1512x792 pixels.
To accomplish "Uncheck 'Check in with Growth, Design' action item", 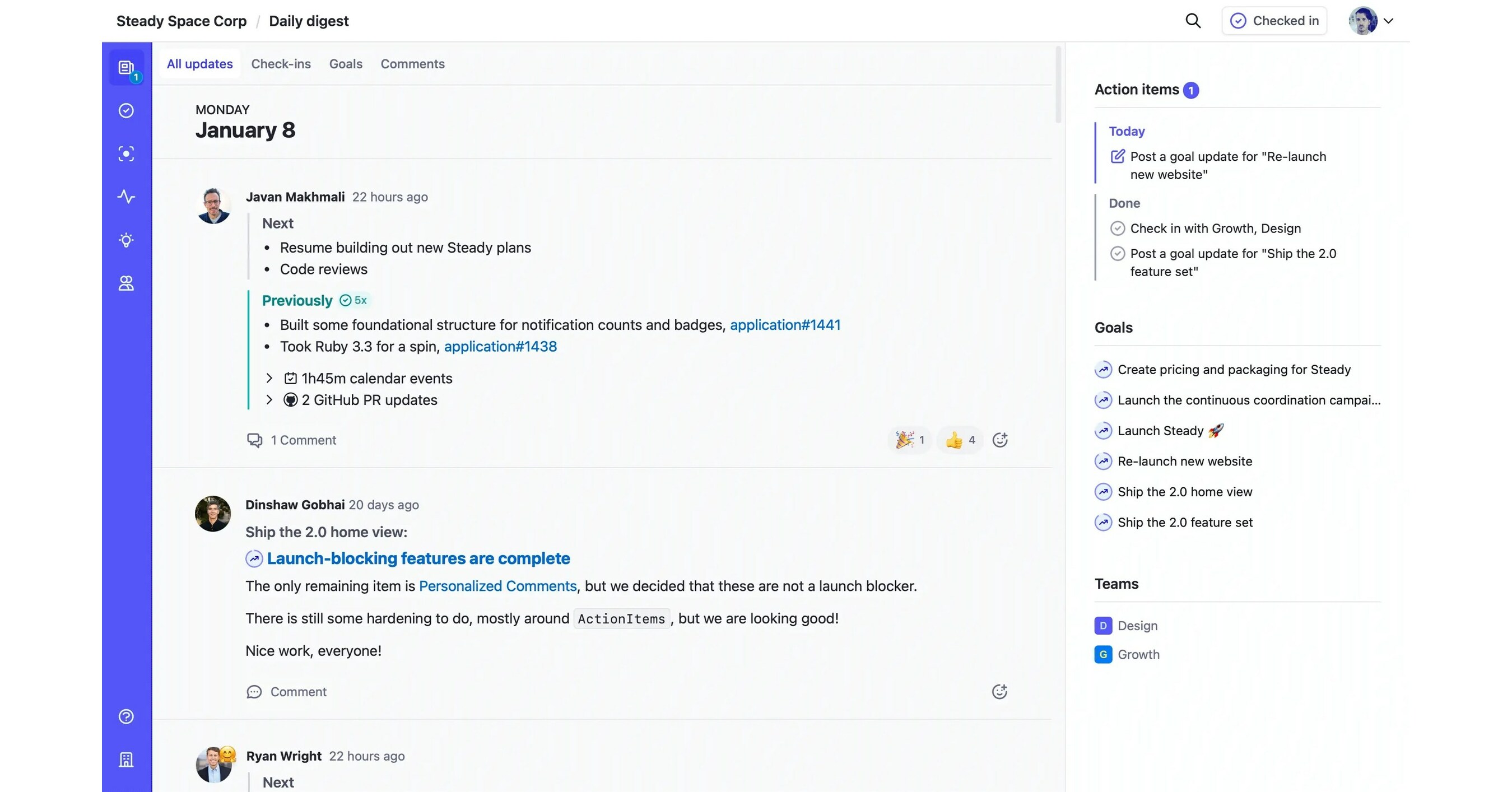I will click(x=1118, y=228).
